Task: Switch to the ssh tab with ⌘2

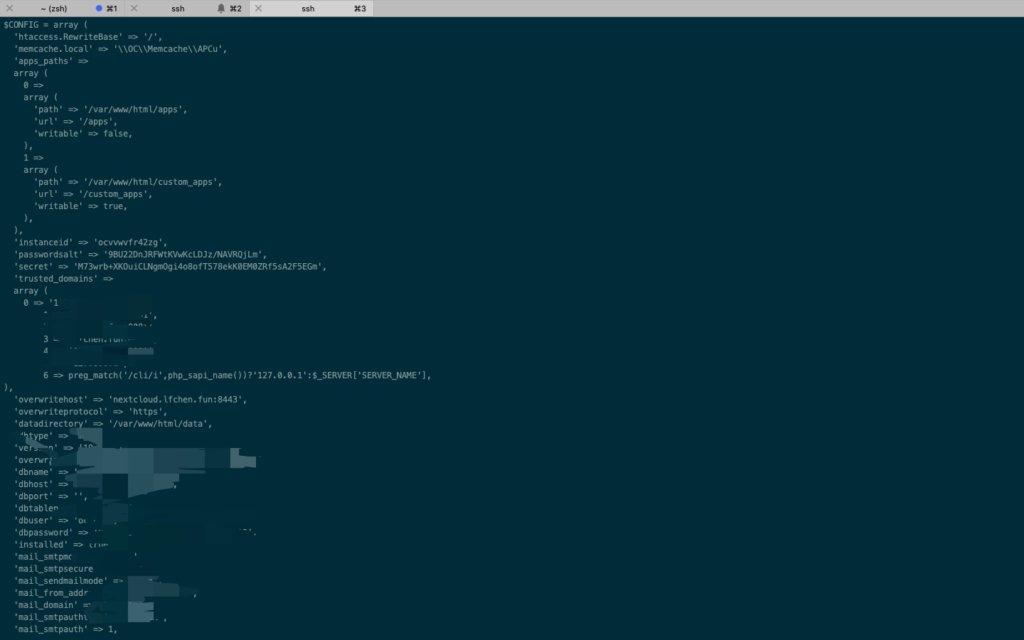Action: point(178,8)
